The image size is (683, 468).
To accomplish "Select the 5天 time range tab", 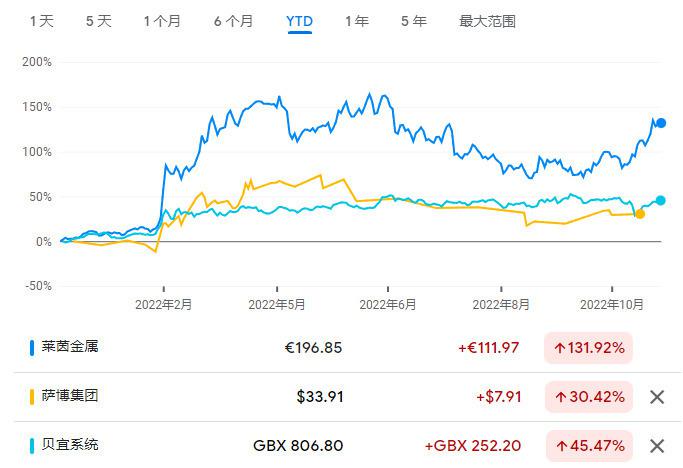I will pos(99,21).
